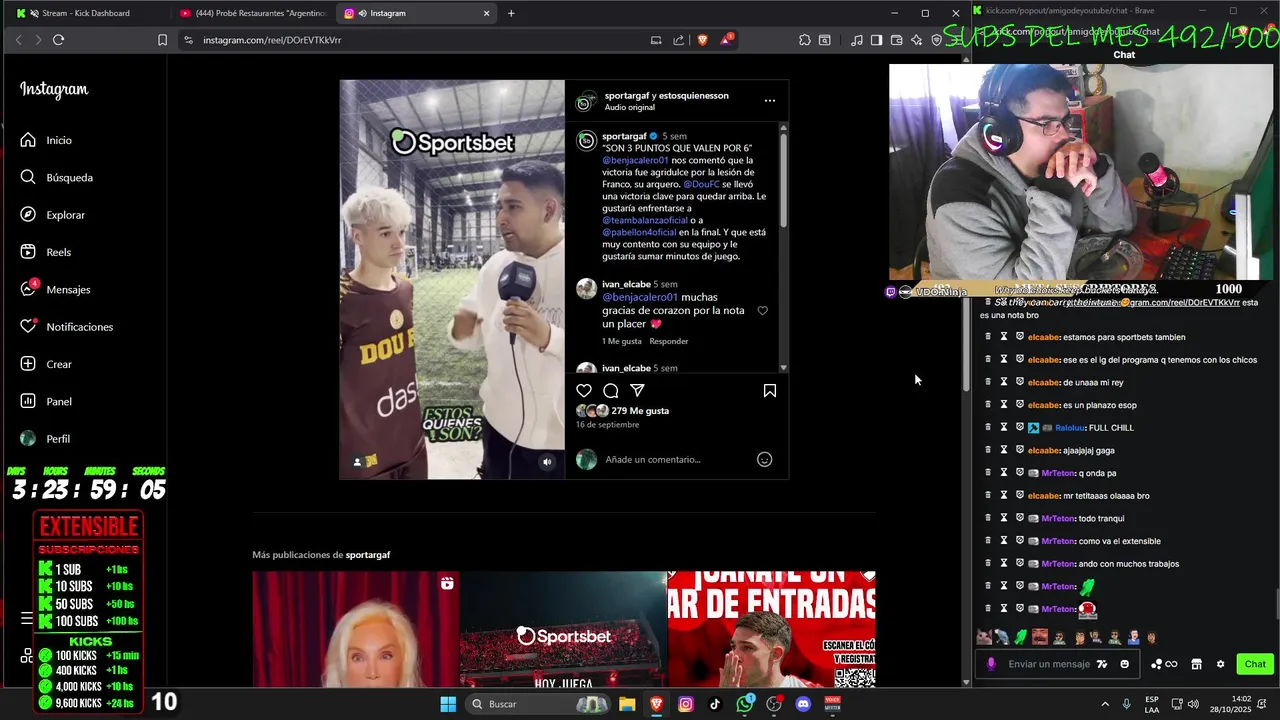Open browser extensions puzzle icon
Image resolution: width=1280 pixels, height=720 pixels.
805,40
